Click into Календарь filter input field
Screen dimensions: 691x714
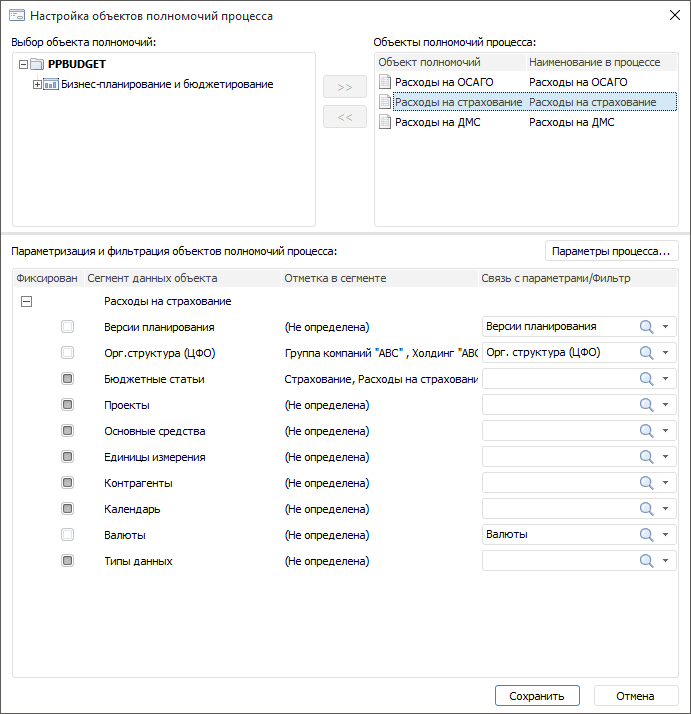point(558,508)
